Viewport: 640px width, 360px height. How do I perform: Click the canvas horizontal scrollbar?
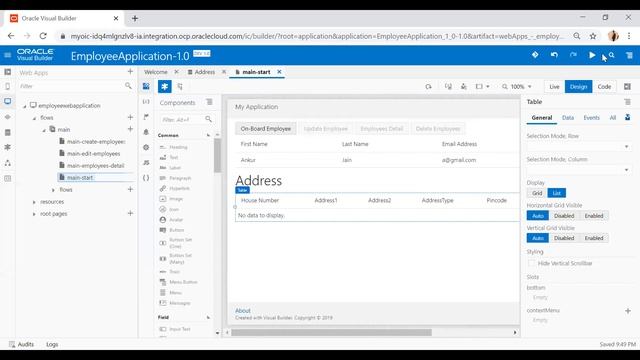click(x=331, y=333)
